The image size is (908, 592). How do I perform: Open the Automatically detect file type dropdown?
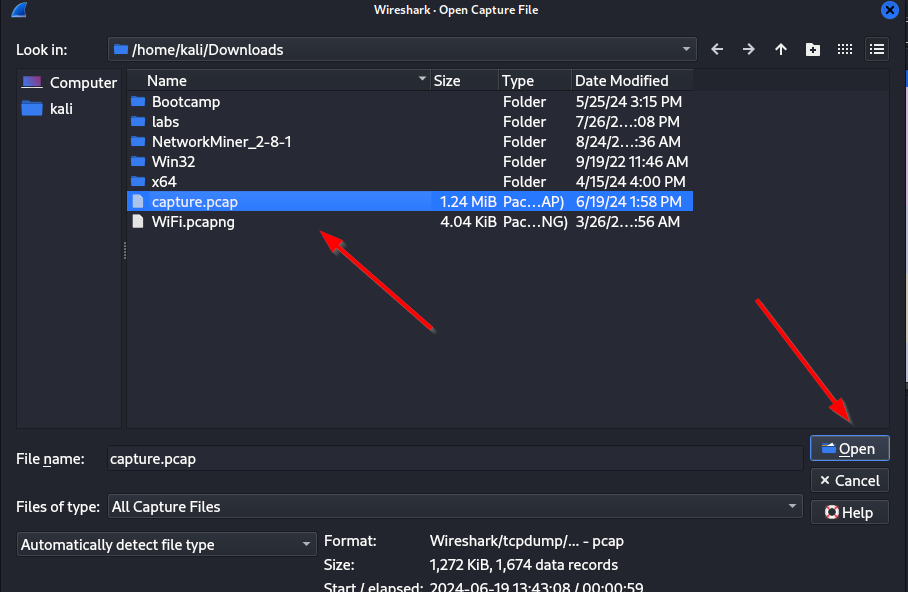point(167,545)
